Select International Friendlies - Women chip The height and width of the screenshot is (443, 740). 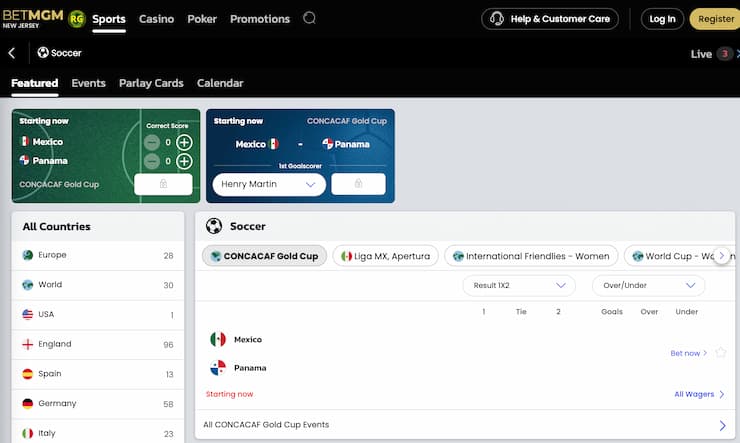tap(531, 256)
